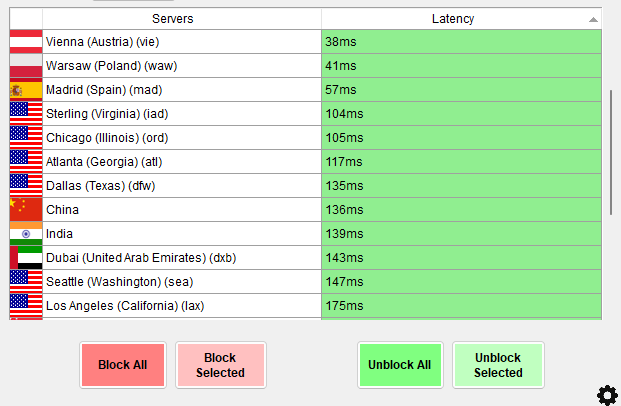
Task: Click the 135ms latency cell
Action: click(x=461, y=185)
